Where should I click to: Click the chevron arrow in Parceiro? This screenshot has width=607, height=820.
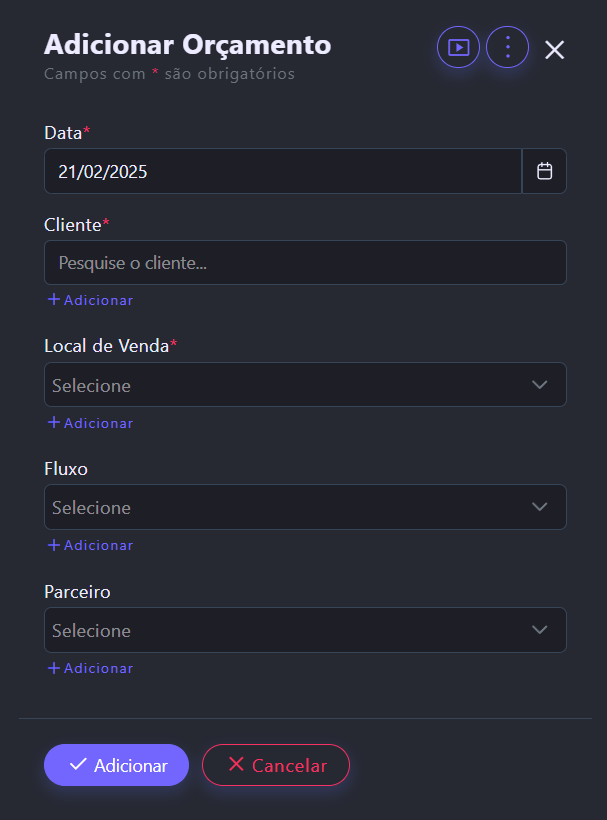point(540,630)
